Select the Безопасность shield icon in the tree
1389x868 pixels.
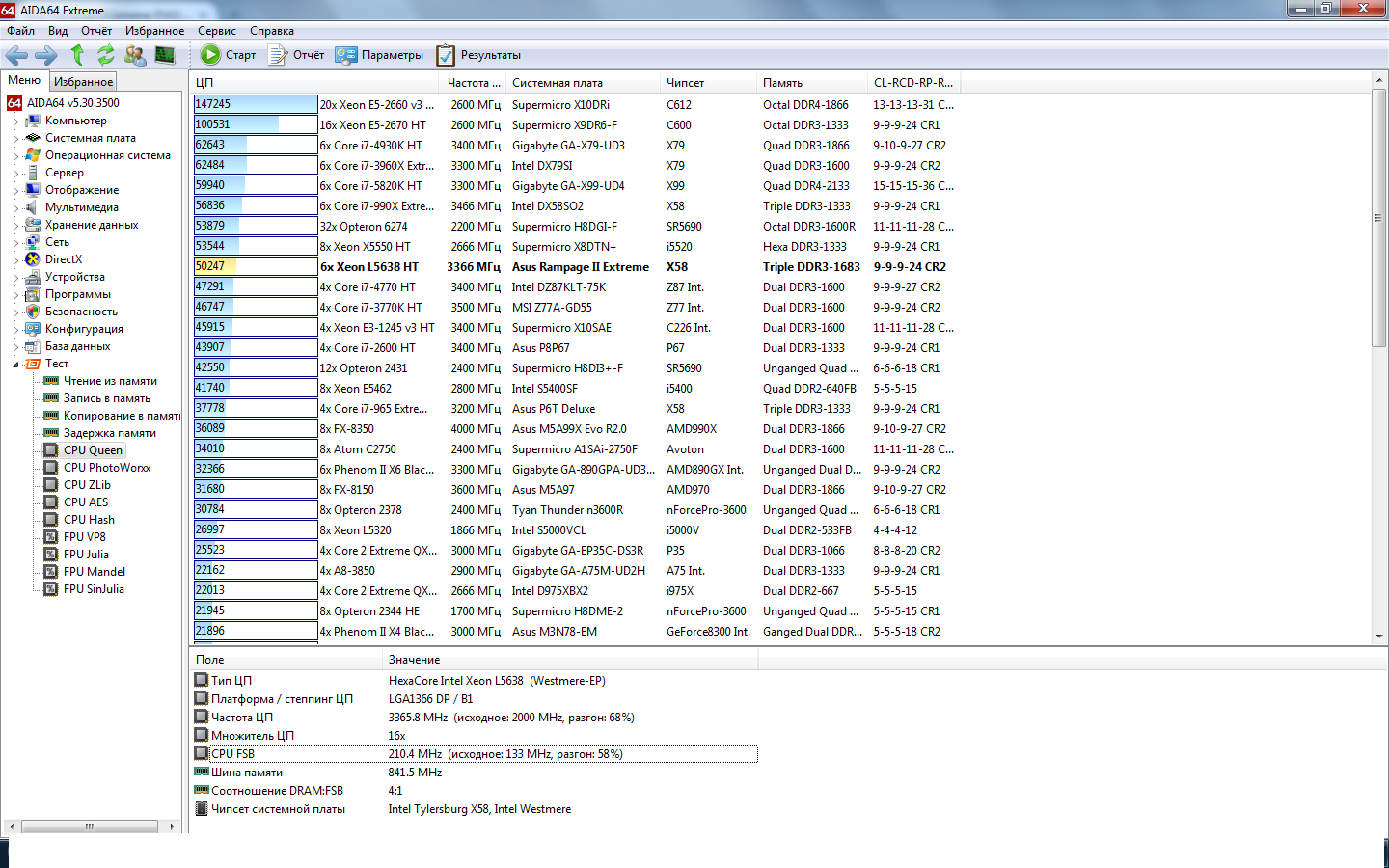[33, 312]
